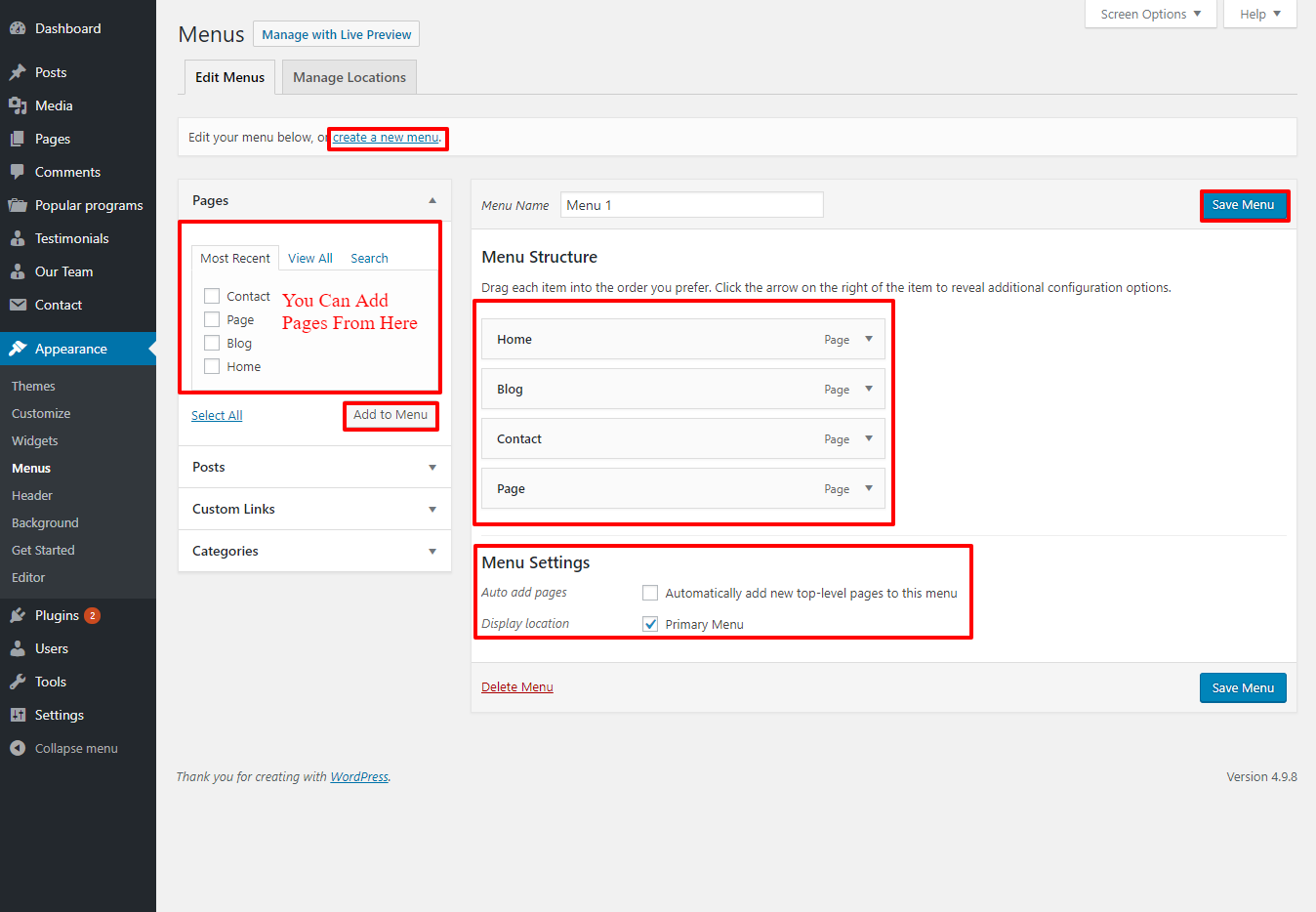The height and width of the screenshot is (912, 1316).
Task: Click the Delete Menu link
Action: [x=516, y=687]
